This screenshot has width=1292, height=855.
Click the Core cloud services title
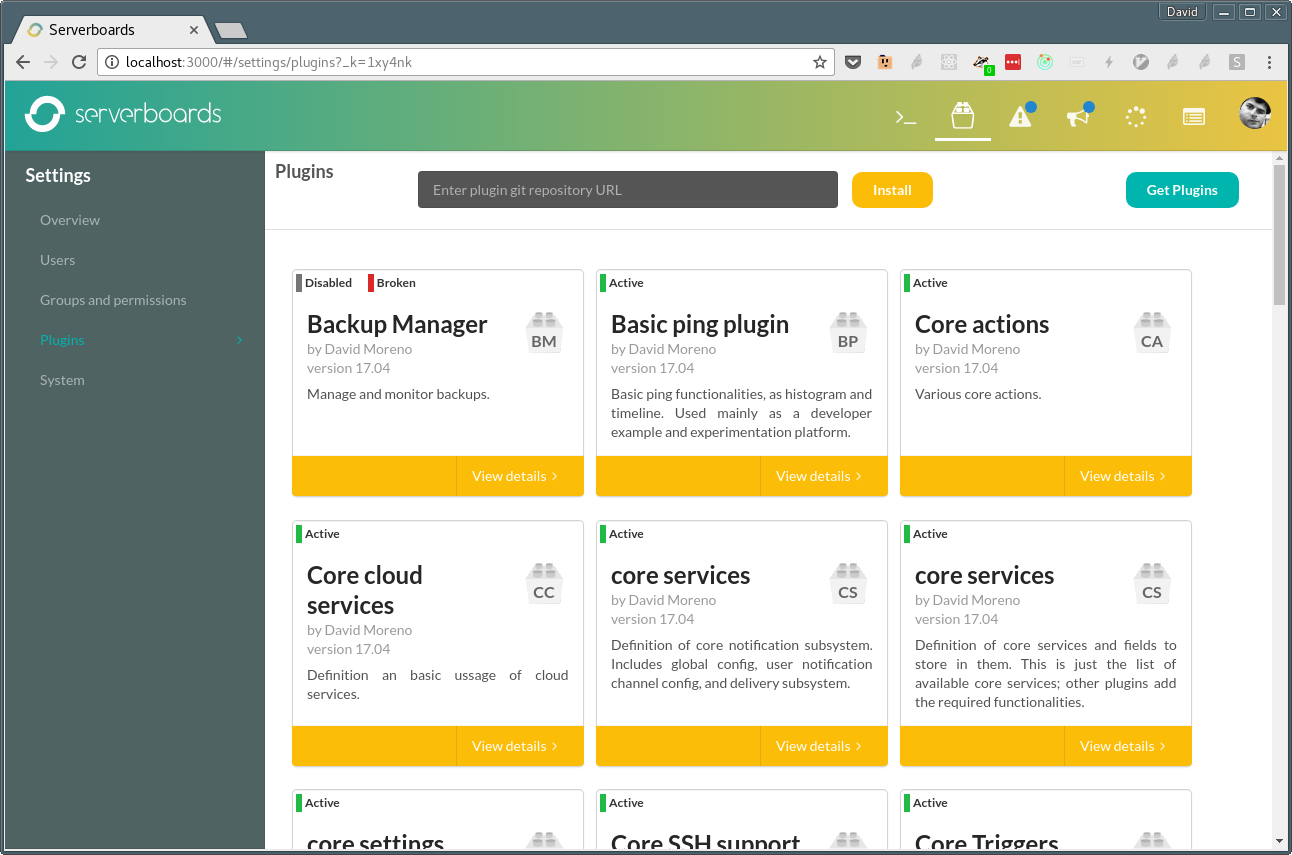click(x=365, y=590)
